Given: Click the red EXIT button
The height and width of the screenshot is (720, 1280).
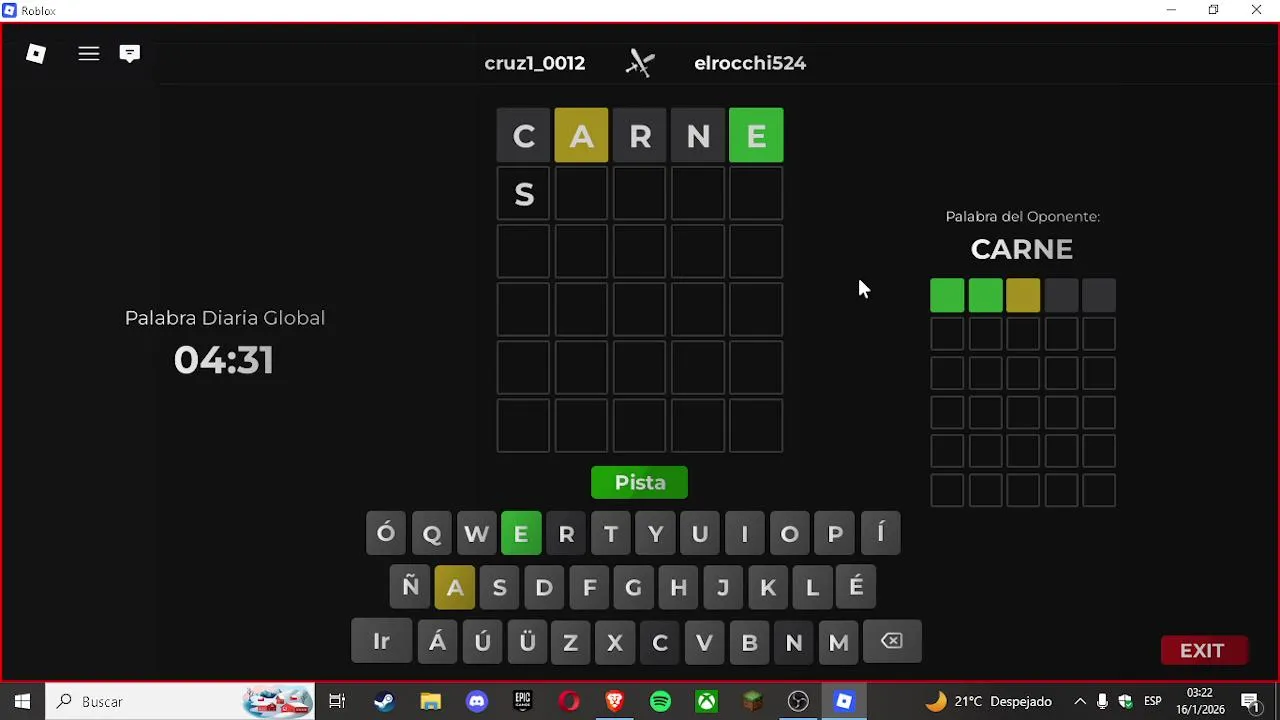Looking at the screenshot, I should 1203,651.
